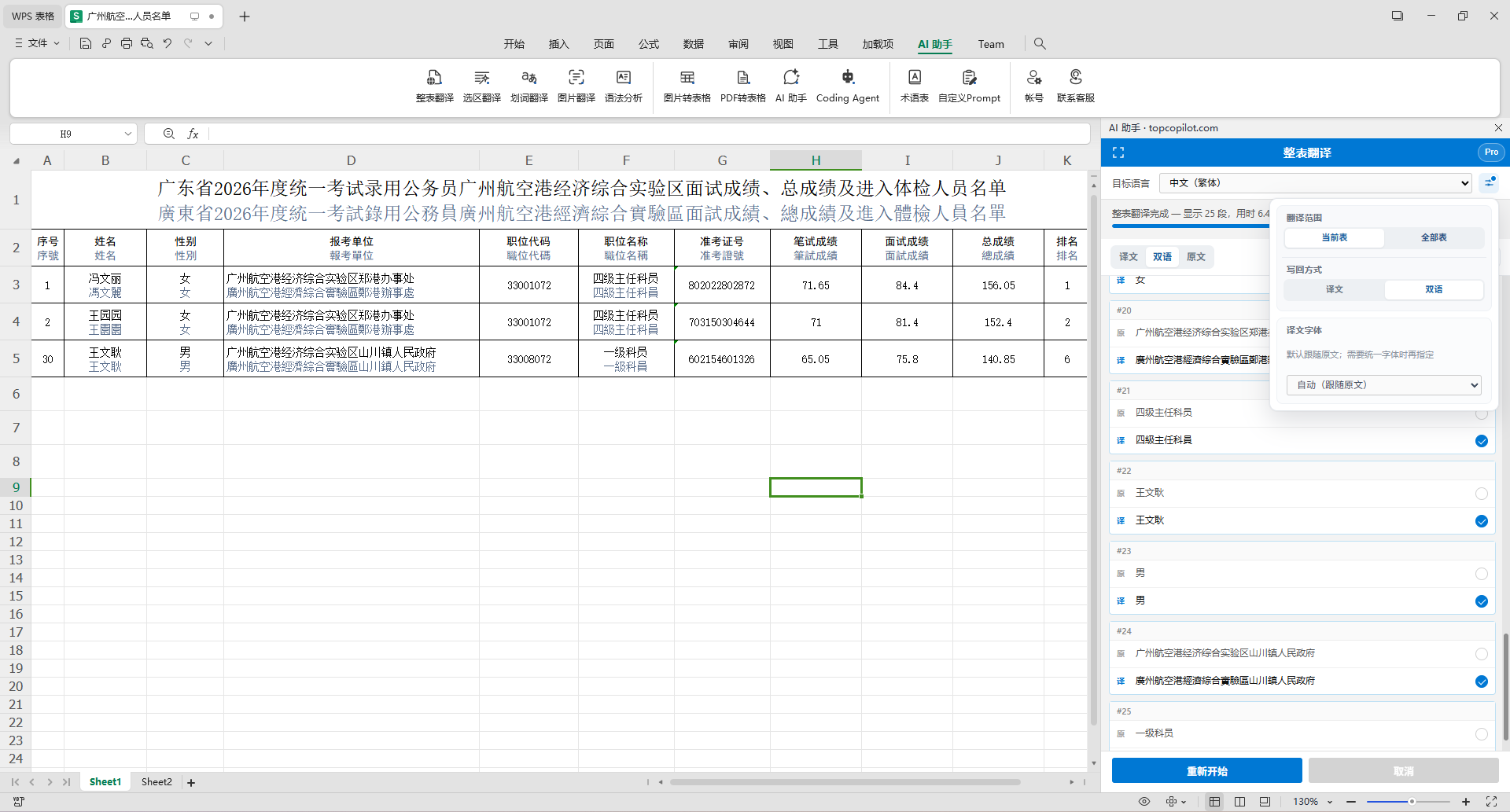Open the Coding Agent tool
1510x812 pixels.
click(x=847, y=86)
